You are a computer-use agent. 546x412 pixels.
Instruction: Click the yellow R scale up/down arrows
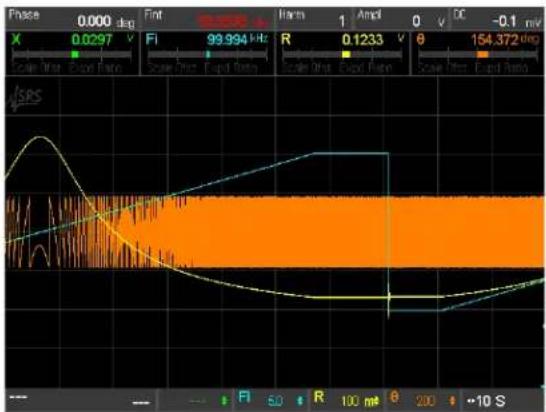(377, 401)
